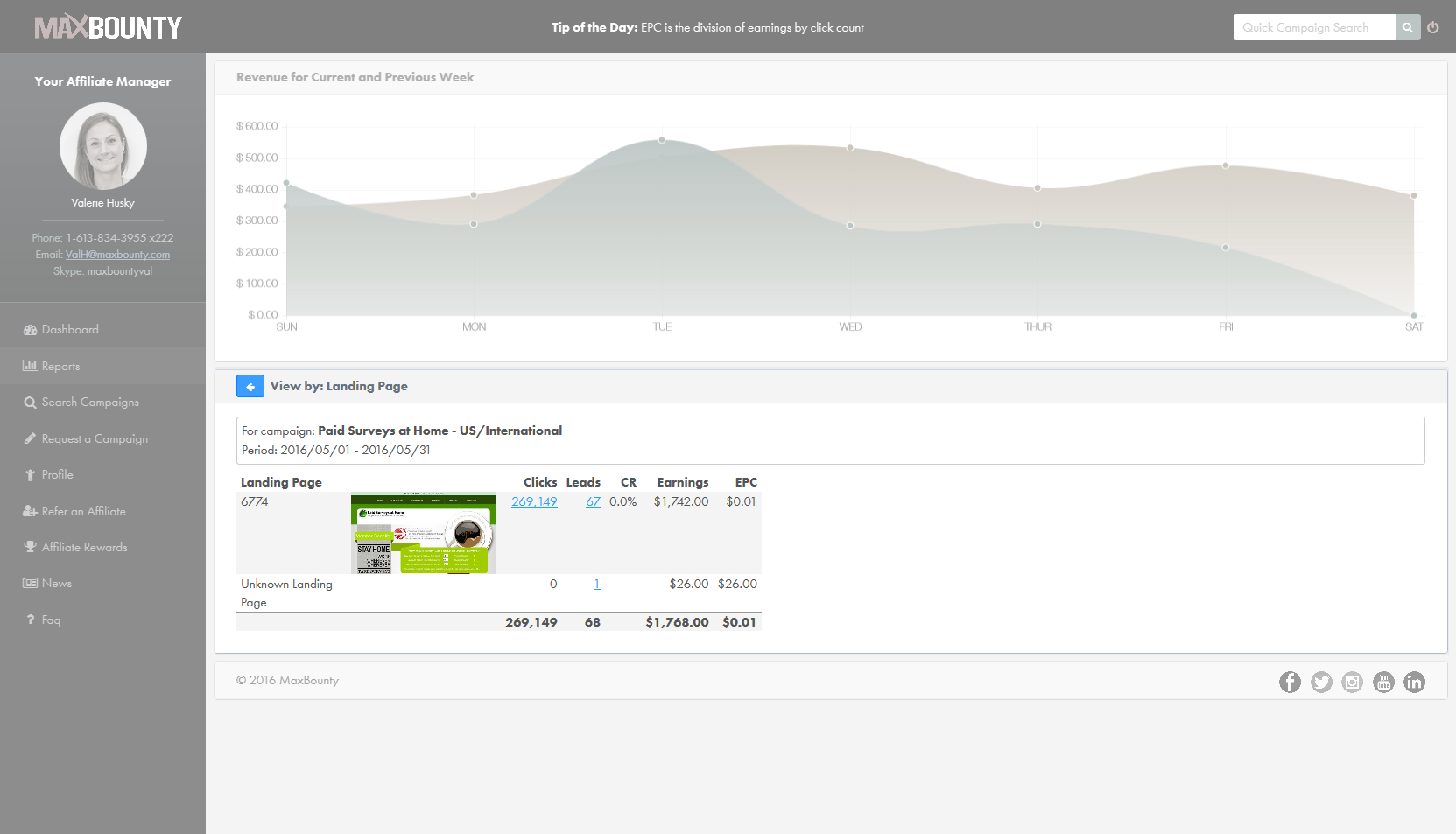Click the Clicks column header
This screenshot has height=834, width=1456.
pos(540,482)
